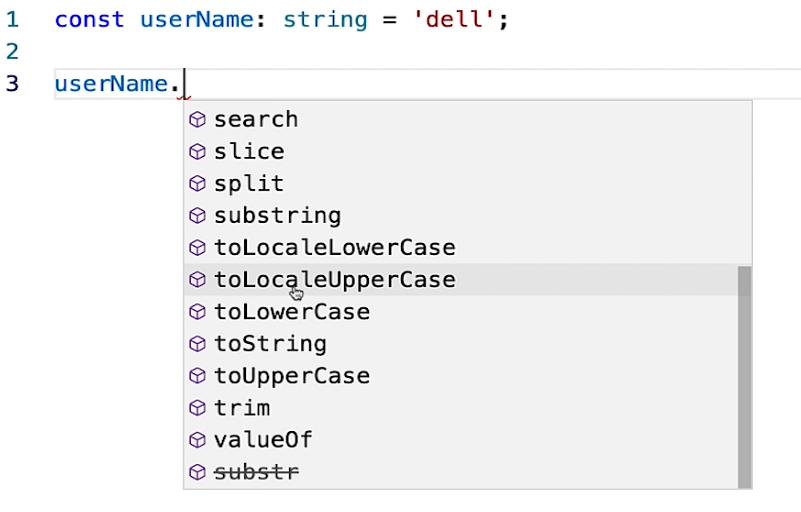Click the userName identifier on line 3
The image size is (801, 512).
click(110, 84)
